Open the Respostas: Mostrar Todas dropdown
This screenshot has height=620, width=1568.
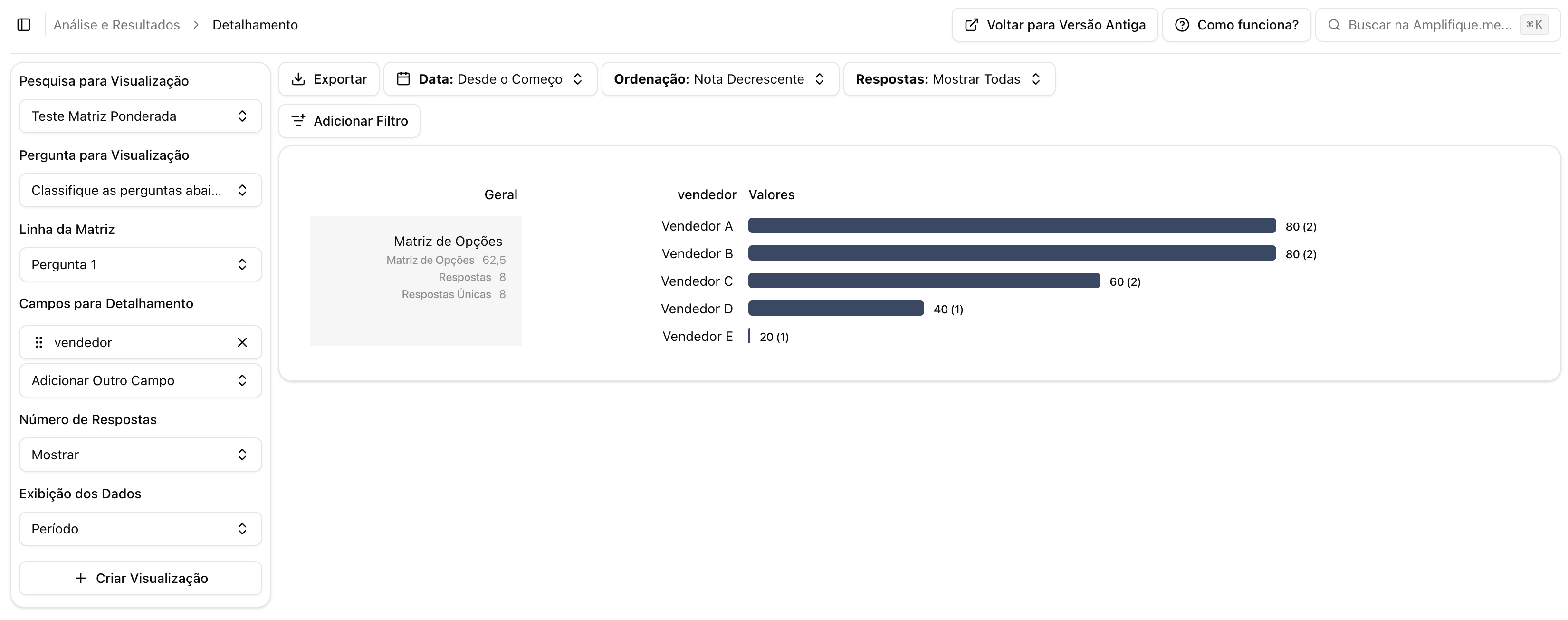(949, 79)
